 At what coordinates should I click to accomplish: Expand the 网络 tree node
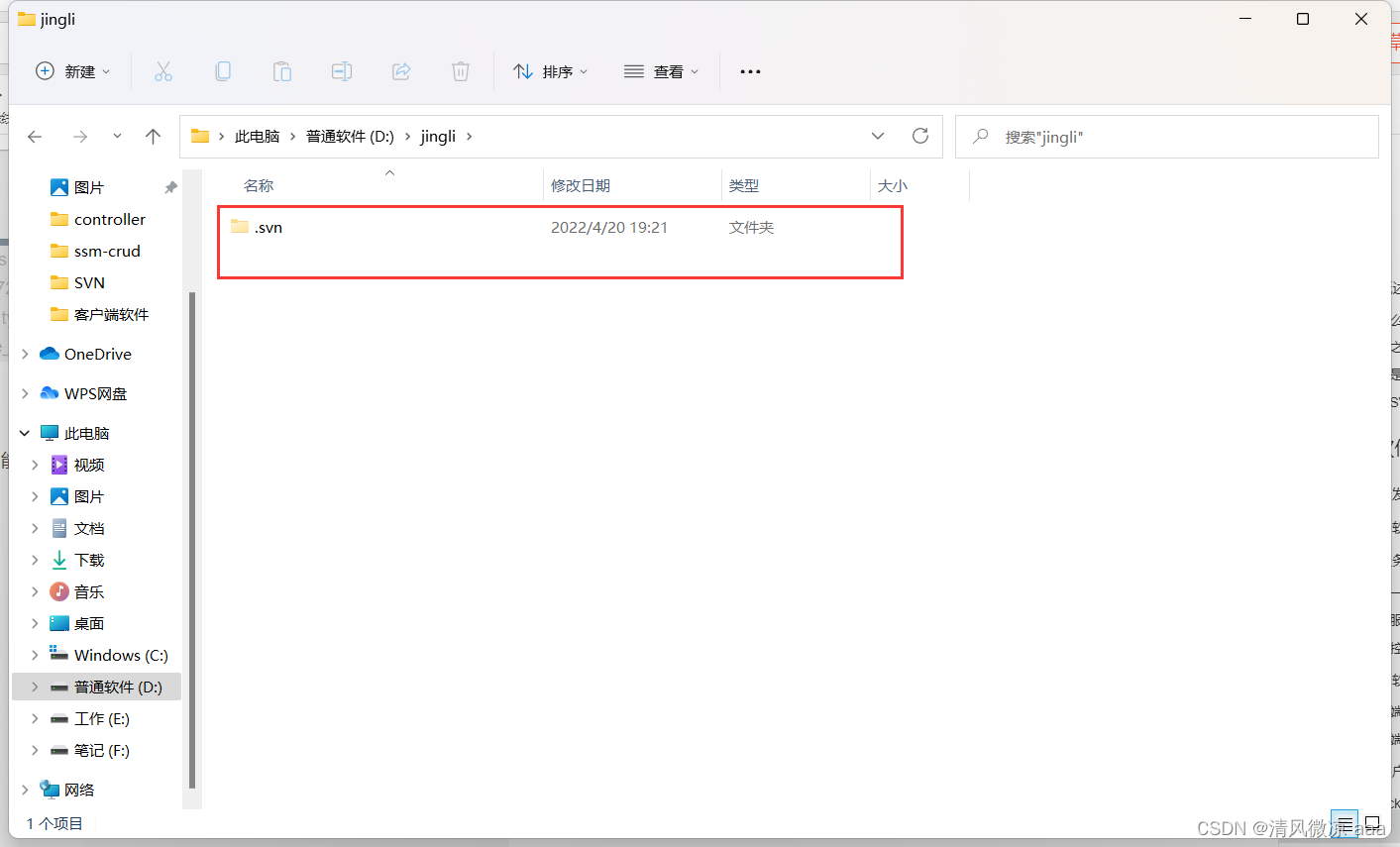click(x=25, y=790)
